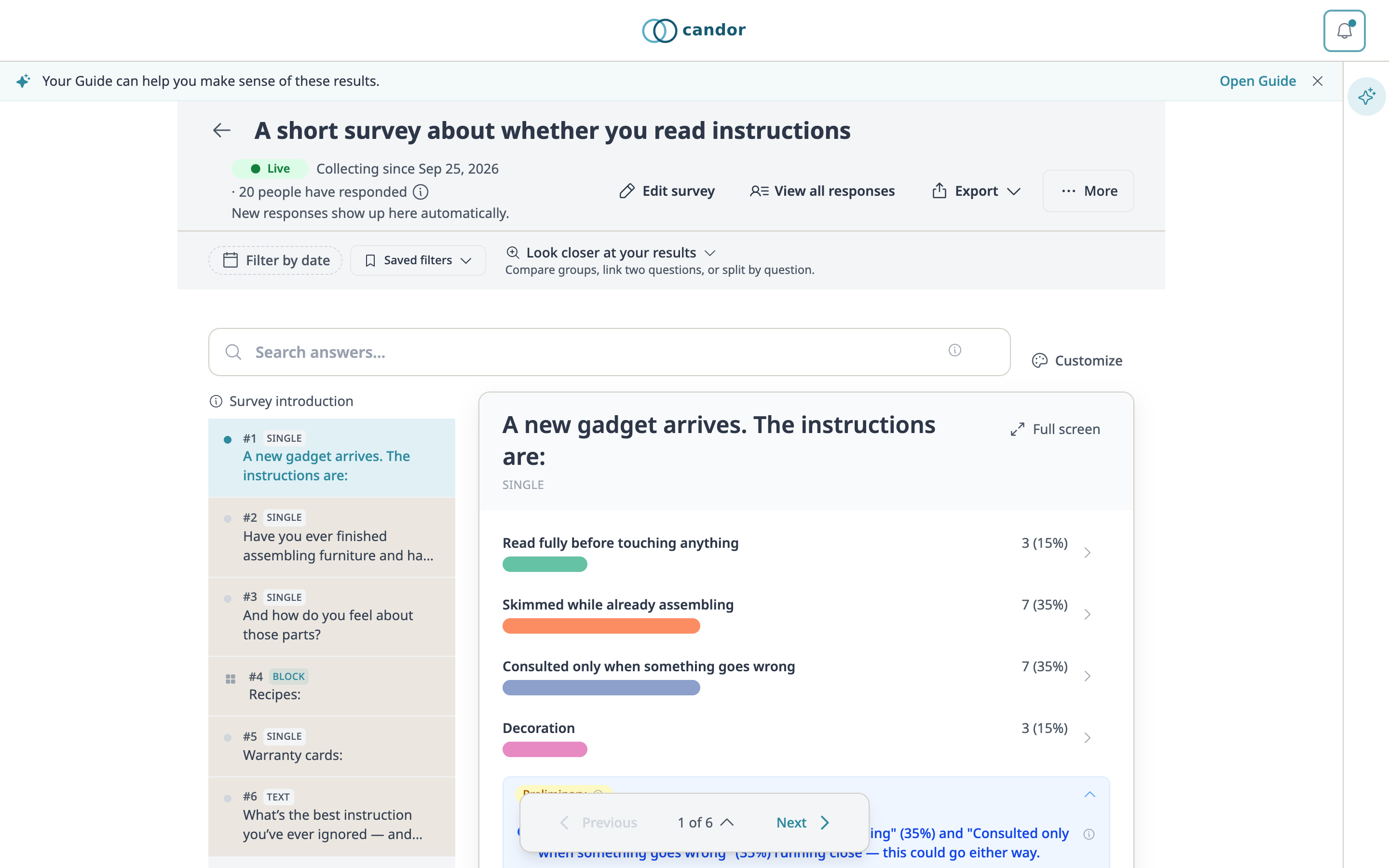Image resolution: width=1389 pixels, height=868 pixels.
Task: Click the Search answers field
Action: coord(609,352)
